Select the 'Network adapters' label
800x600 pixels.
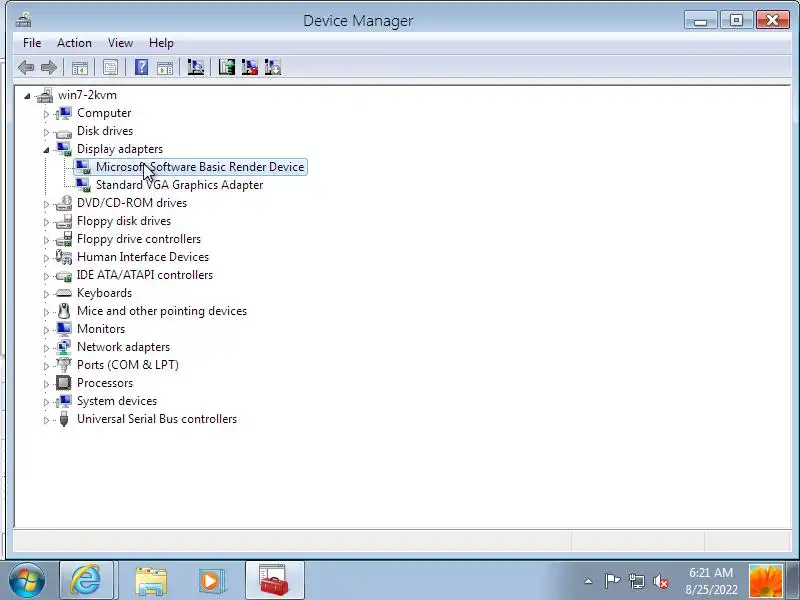pyautogui.click(x=123, y=346)
